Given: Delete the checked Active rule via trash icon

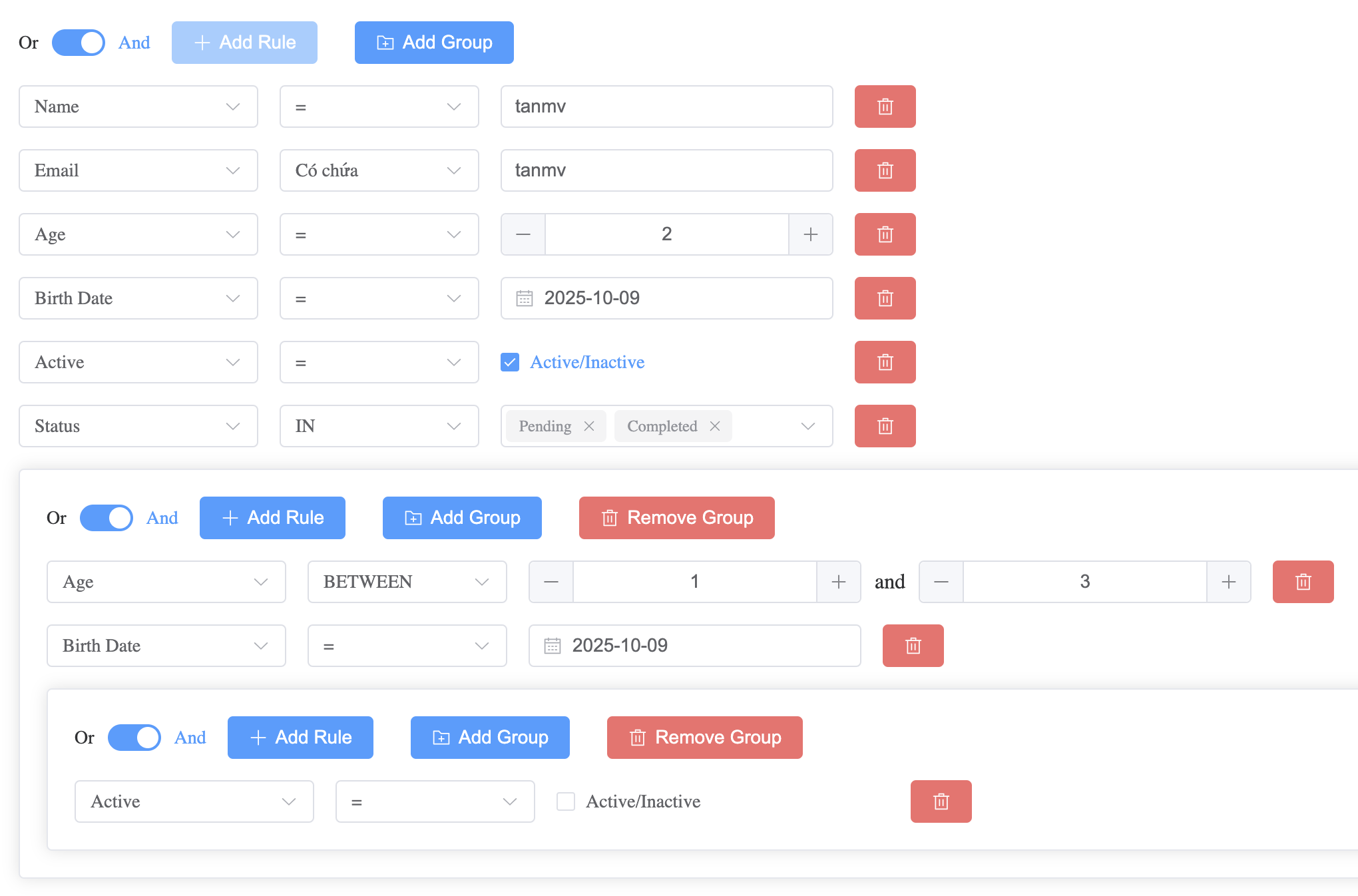Looking at the screenshot, I should [x=885, y=362].
